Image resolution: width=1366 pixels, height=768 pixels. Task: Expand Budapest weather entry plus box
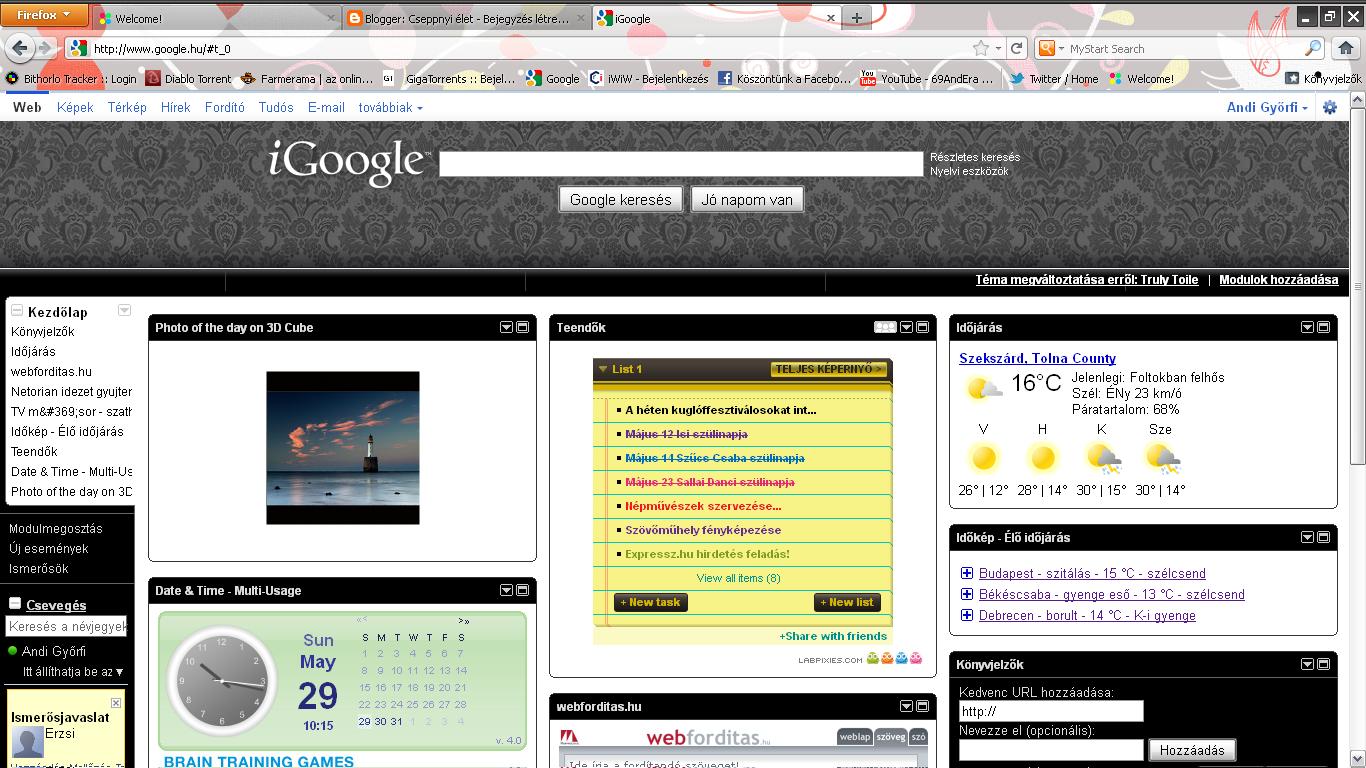967,573
